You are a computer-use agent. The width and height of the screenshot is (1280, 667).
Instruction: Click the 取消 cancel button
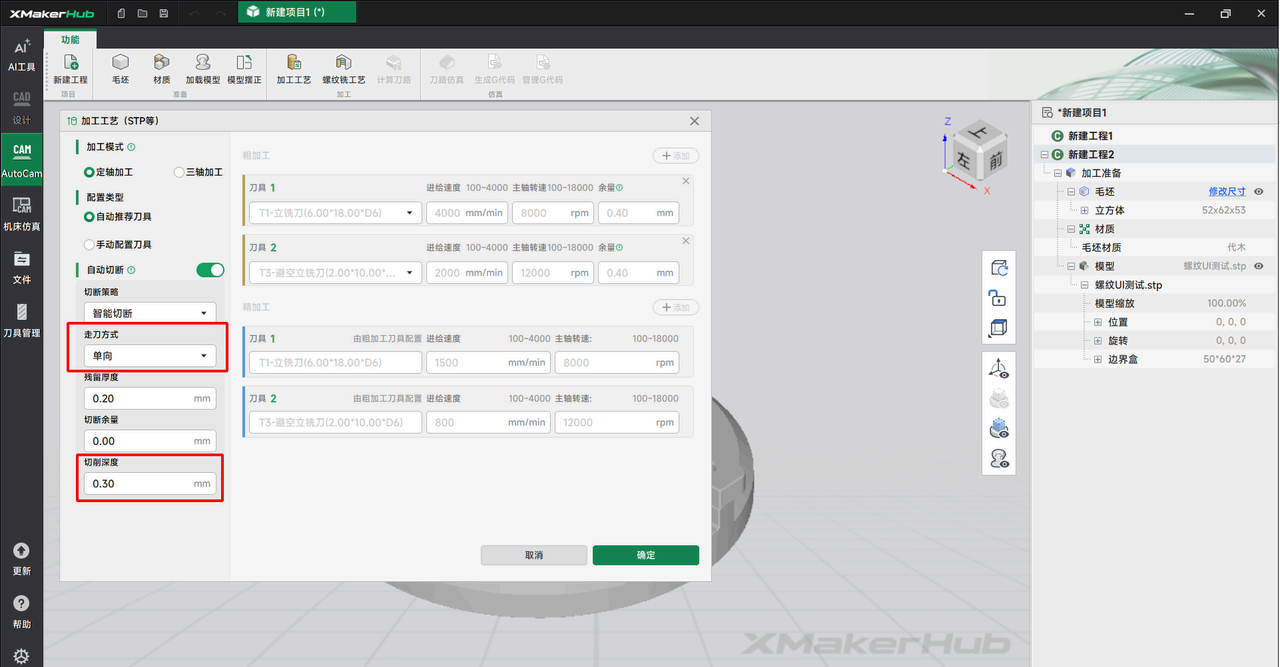pyautogui.click(x=533, y=555)
